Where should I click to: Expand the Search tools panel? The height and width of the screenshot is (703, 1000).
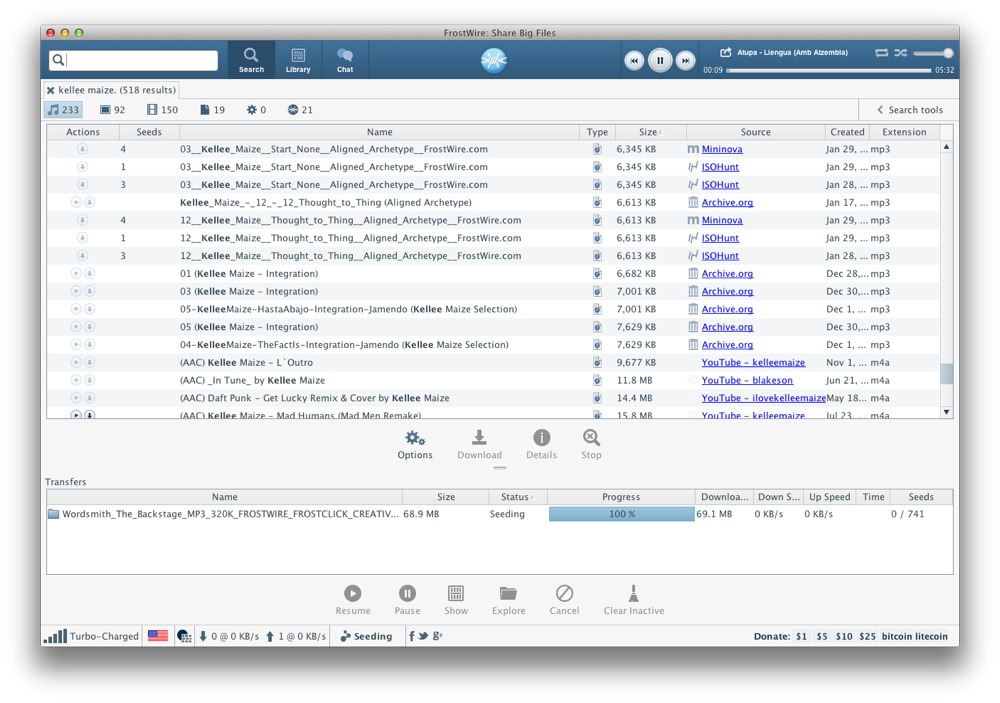point(909,110)
